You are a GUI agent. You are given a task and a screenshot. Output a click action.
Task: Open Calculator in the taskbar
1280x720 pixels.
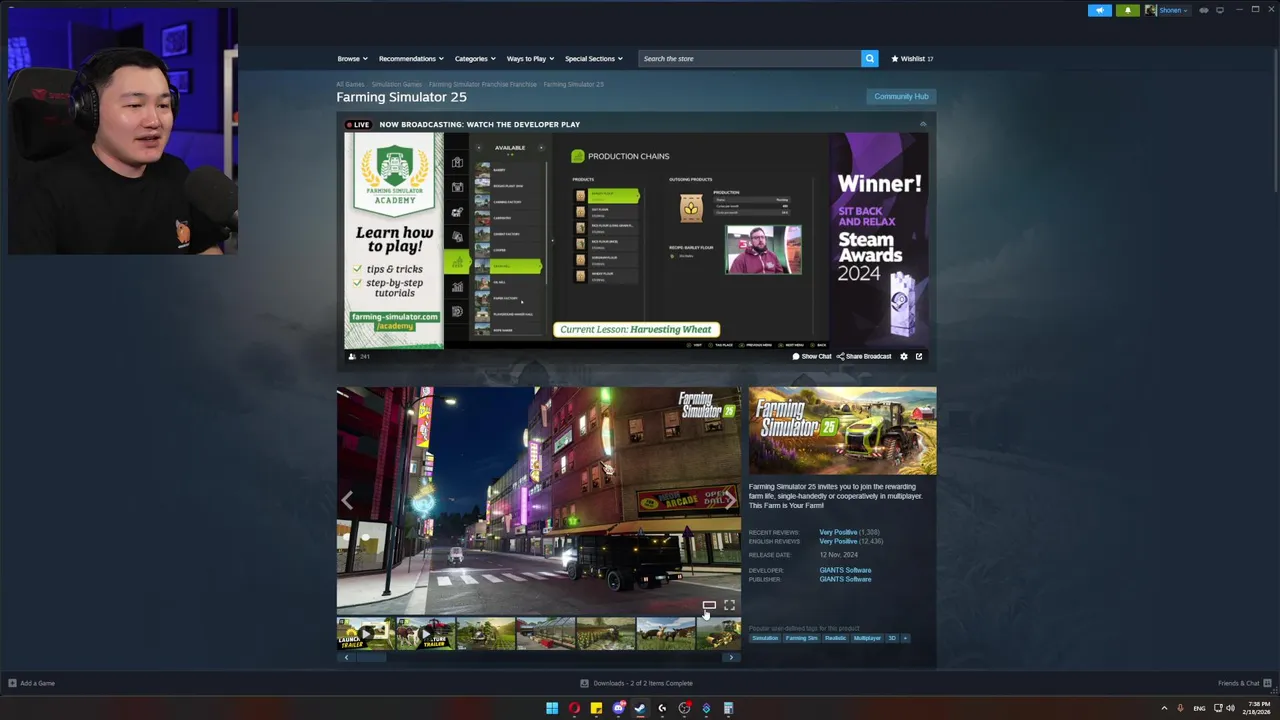click(x=728, y=708)
